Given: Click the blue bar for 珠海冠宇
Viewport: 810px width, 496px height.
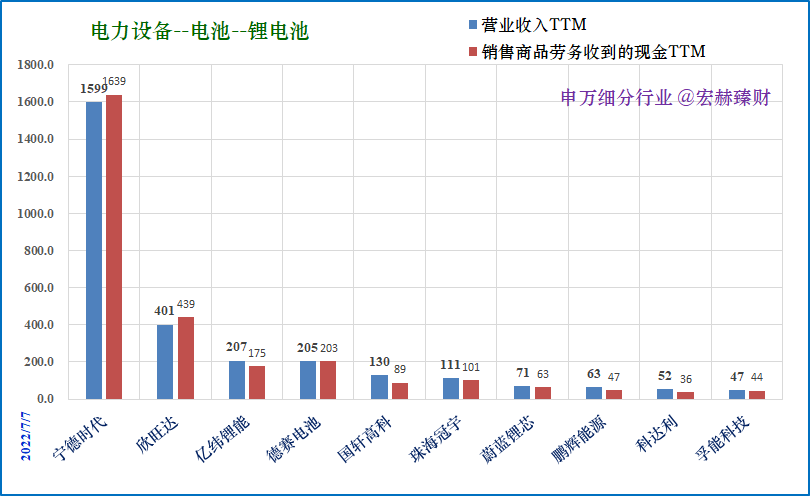Looking at the screenshot, I should [x=451, y=389].
